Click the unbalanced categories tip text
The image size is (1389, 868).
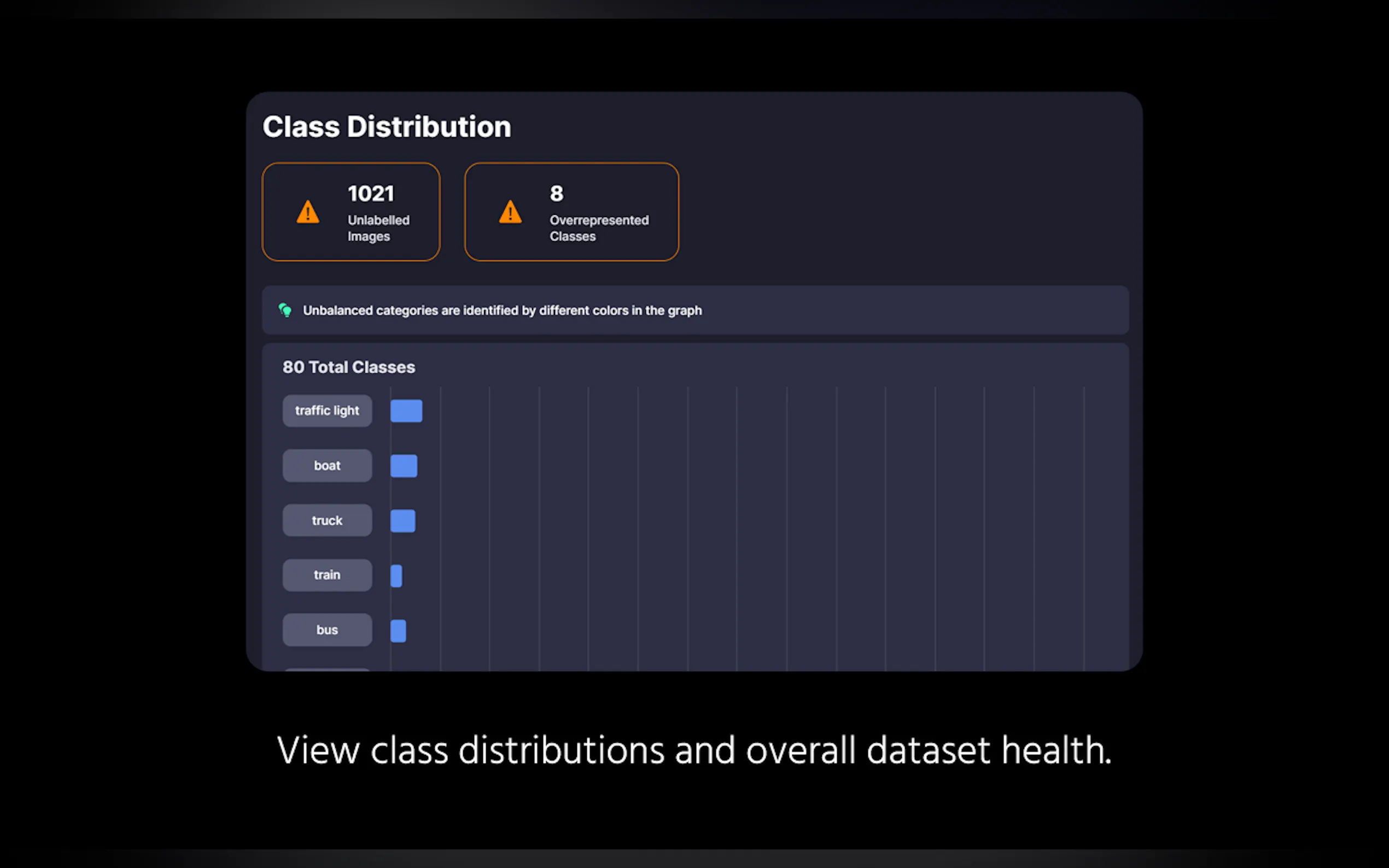502,310
